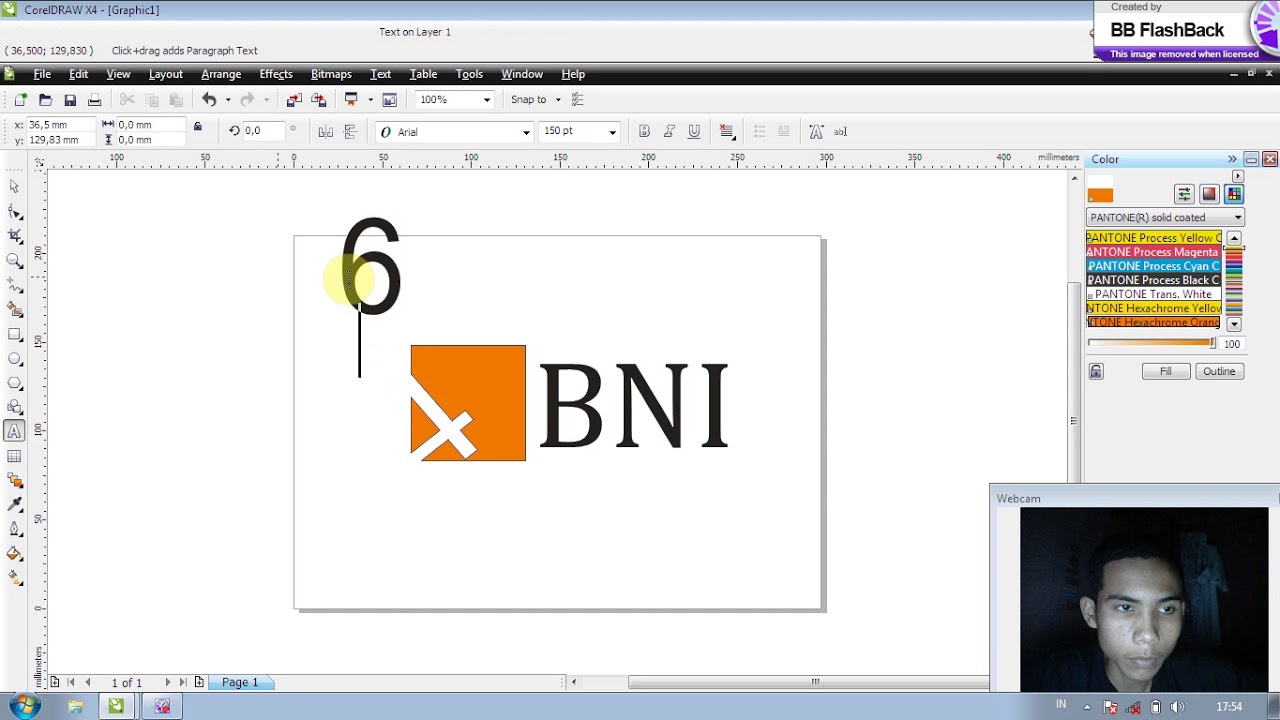Open the Bitmaps menu

tap(331, 74)
